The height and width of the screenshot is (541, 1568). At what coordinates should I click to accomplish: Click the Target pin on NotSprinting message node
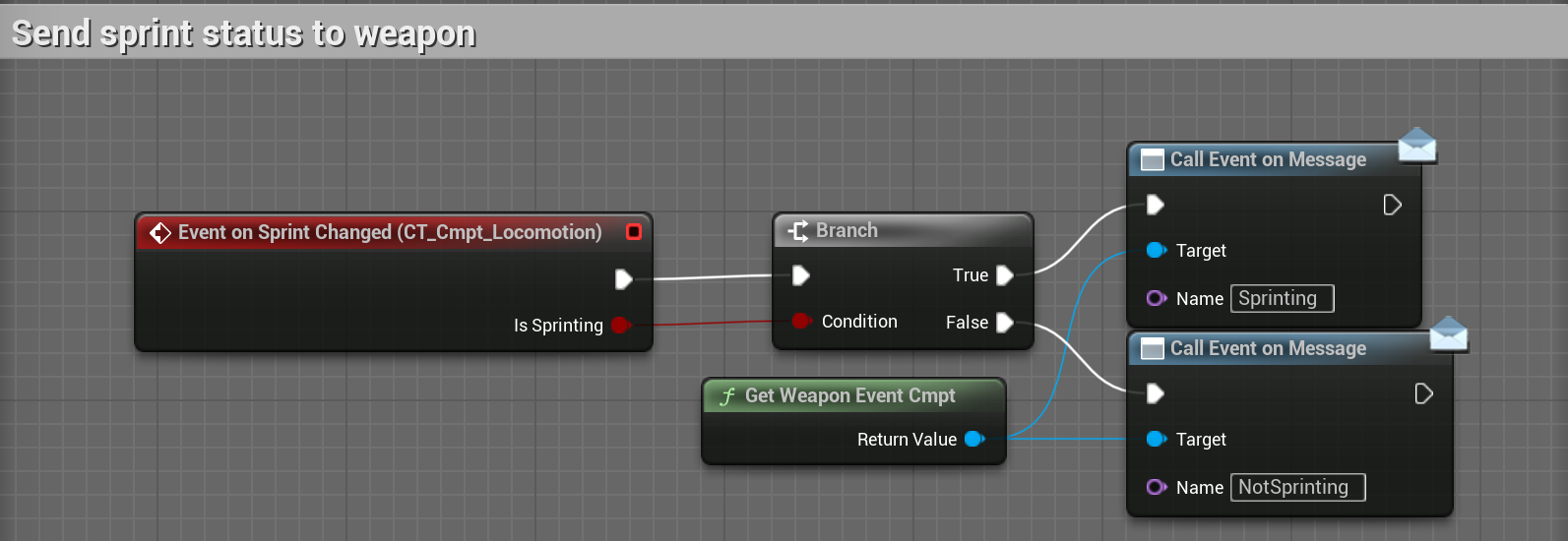coord(1157,439)
